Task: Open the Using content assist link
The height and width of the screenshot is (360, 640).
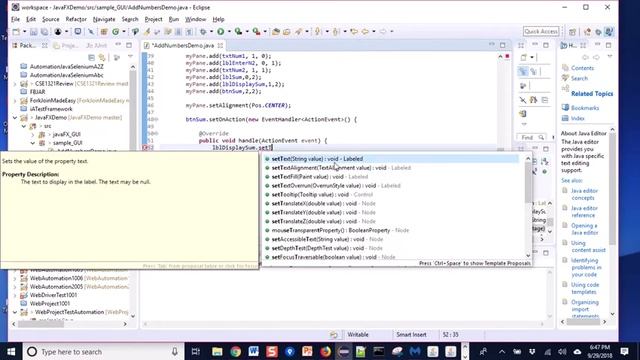Action: pyautogui.click(x=588, y=247)
